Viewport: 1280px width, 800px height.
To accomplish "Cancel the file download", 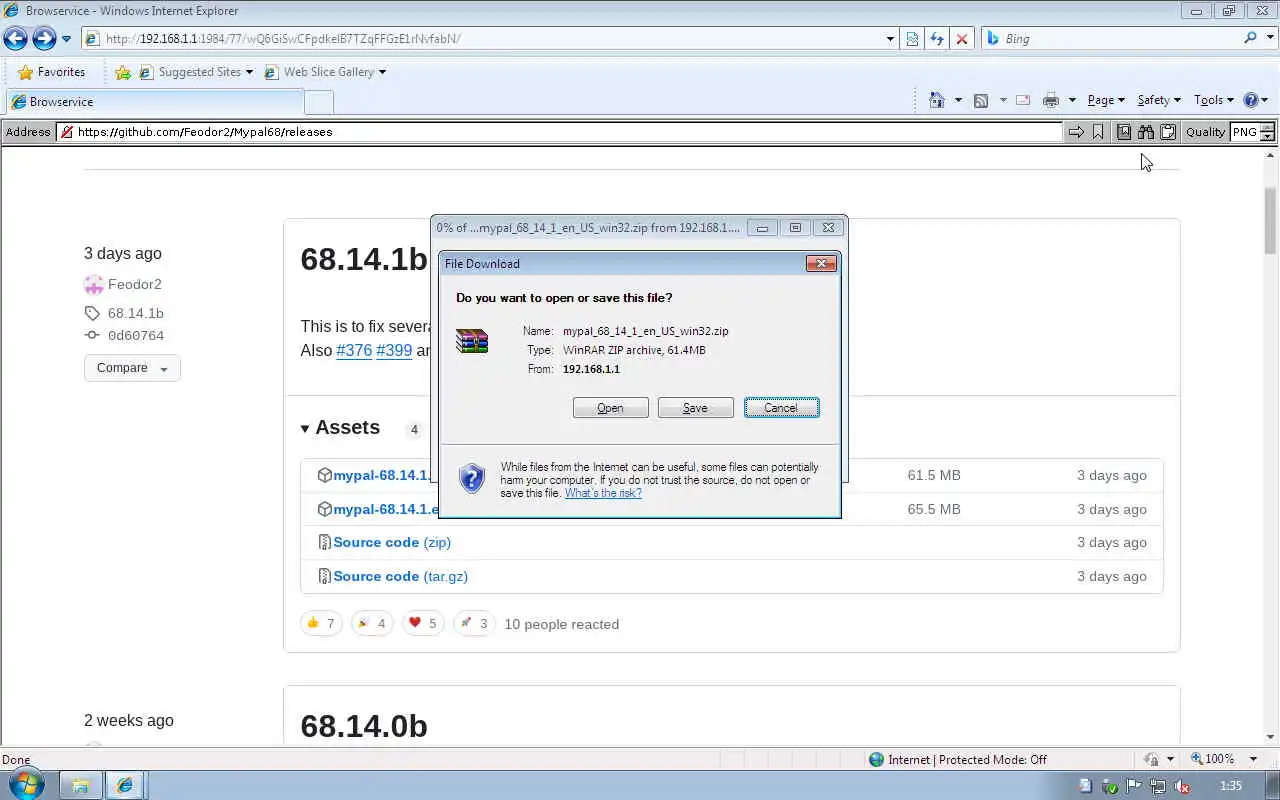I will point(781,408).
